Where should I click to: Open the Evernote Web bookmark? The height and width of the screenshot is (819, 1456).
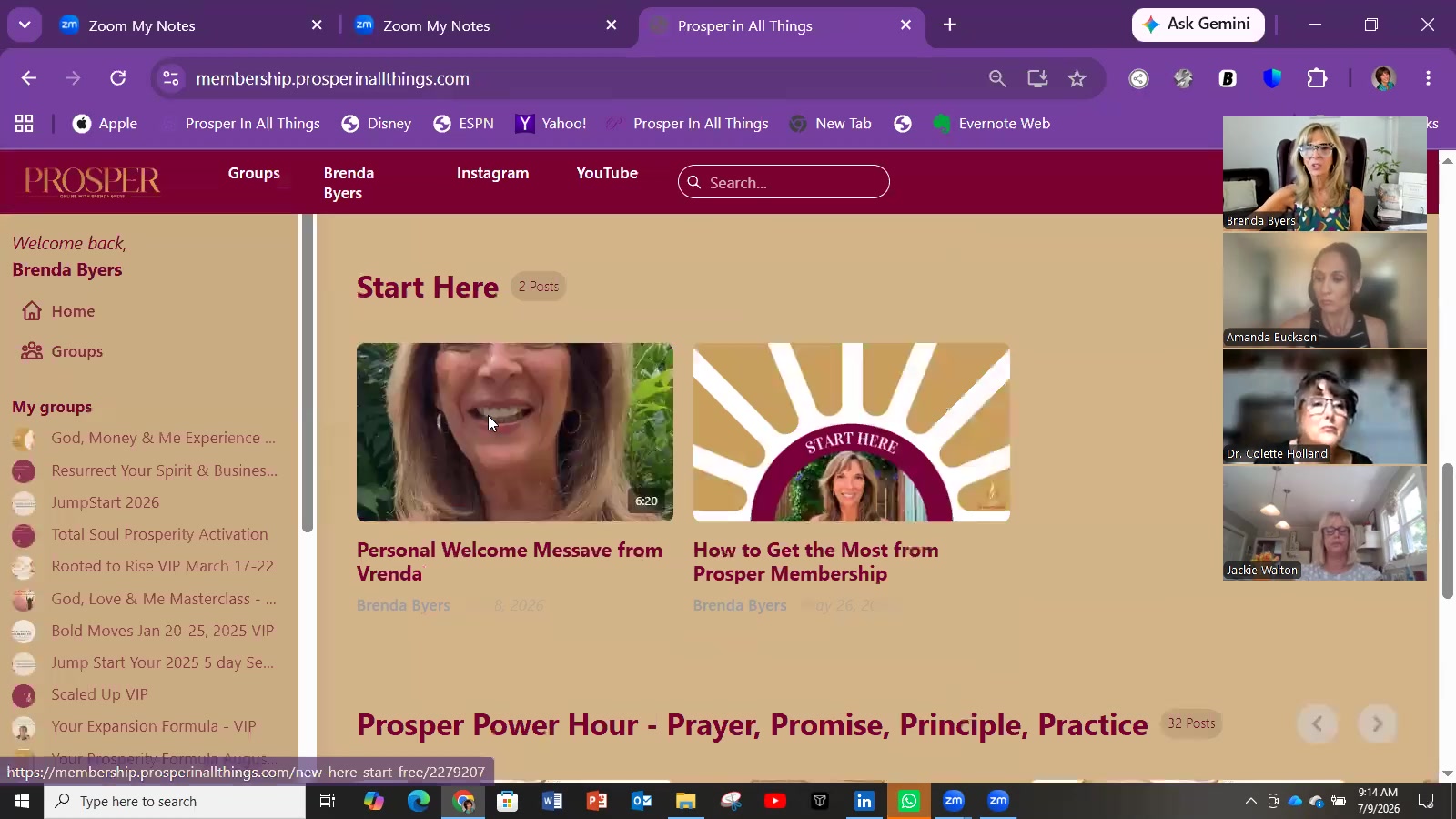pyautogui.click(x=991, y=124)
